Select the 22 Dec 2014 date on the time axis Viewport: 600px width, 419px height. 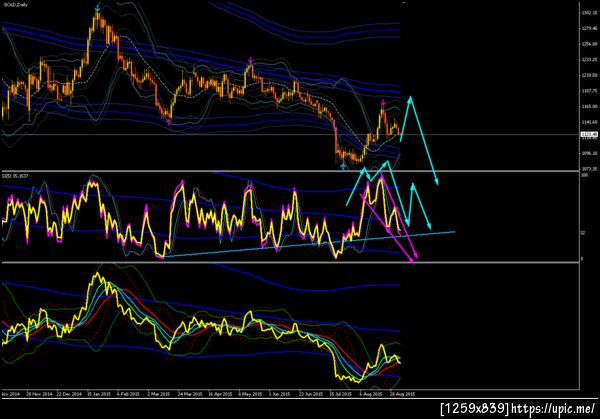coord(69,393)
